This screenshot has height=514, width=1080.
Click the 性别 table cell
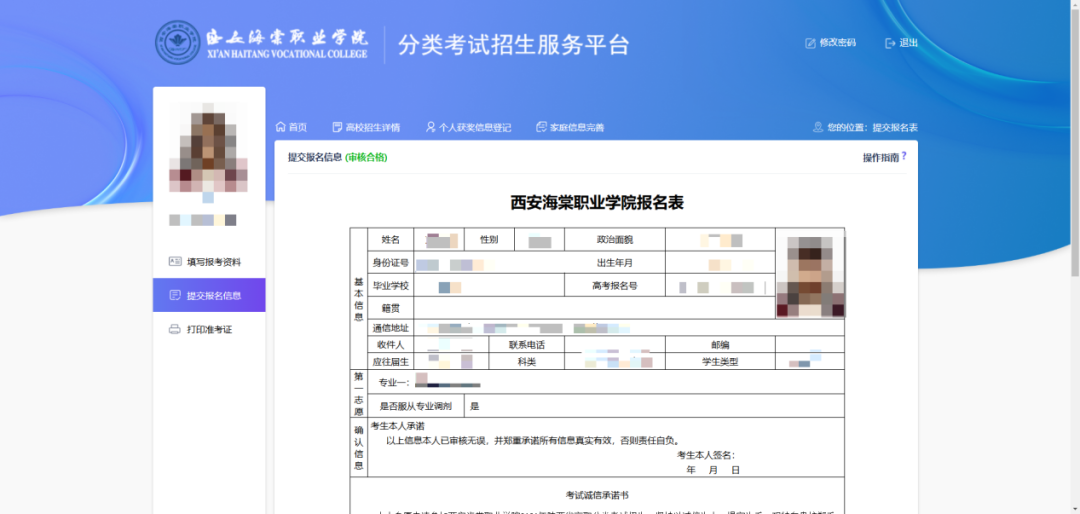[489, 239]
